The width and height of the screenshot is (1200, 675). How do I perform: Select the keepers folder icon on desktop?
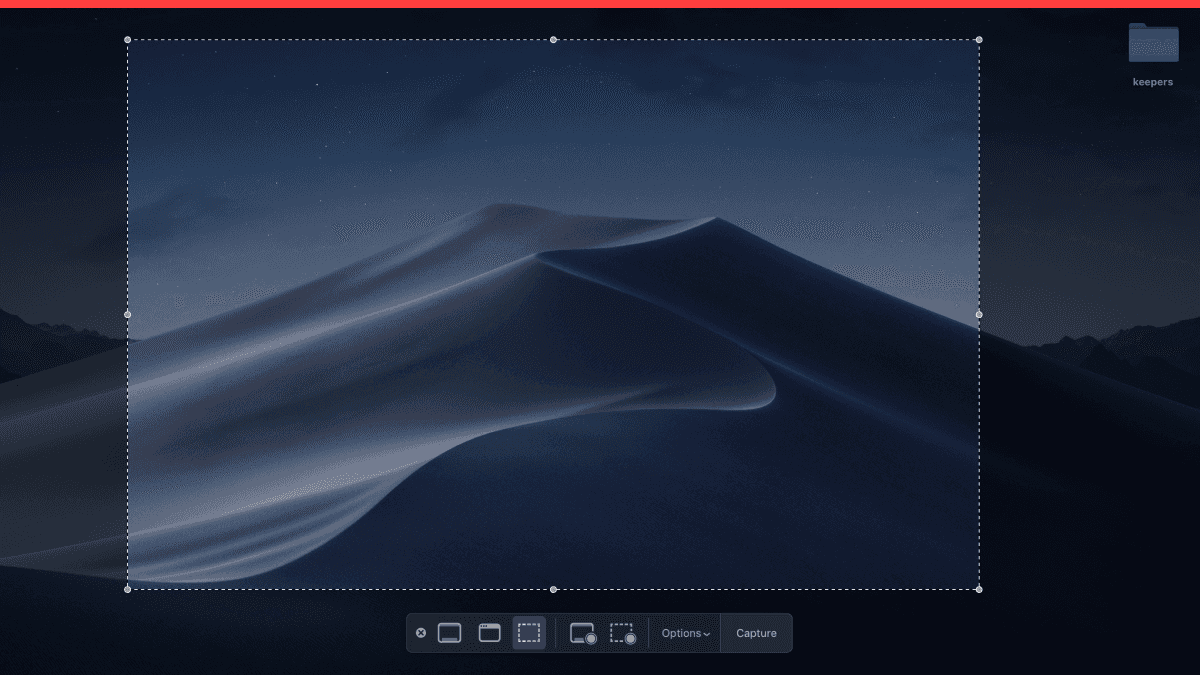pyautogui.click(x=1153, y=43)
